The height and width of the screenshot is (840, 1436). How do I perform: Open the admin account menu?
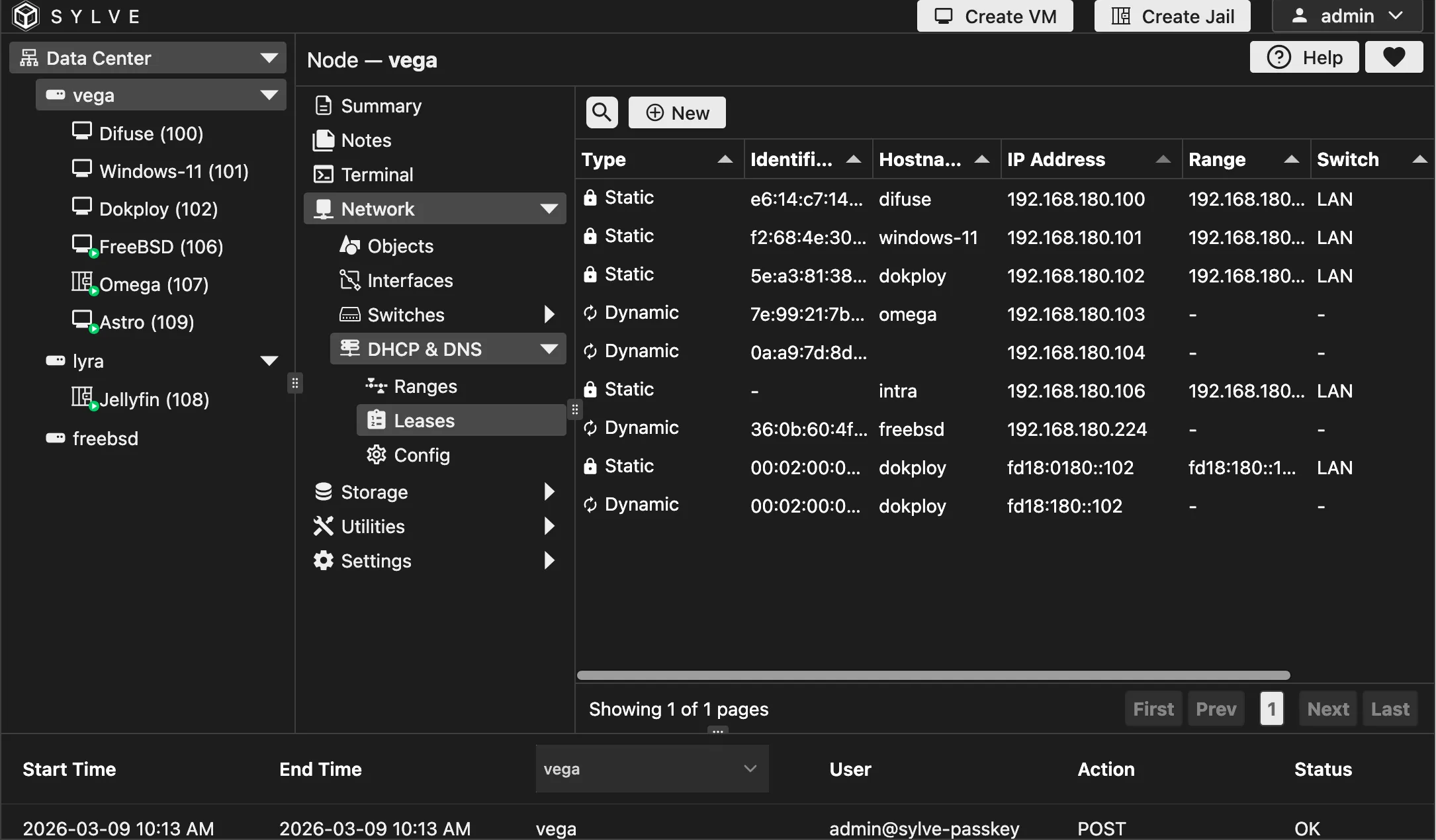1347,16
